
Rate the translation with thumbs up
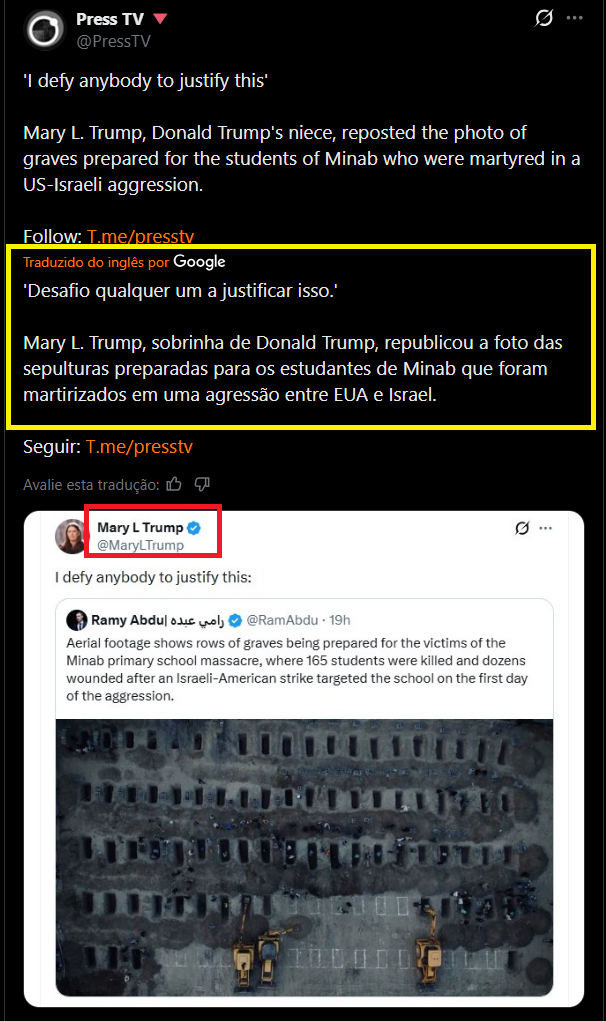click(174, 484)
